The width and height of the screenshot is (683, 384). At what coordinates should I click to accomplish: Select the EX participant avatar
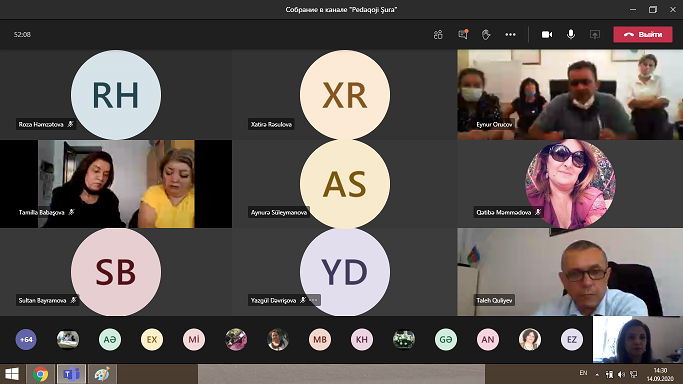coord(152,339)
